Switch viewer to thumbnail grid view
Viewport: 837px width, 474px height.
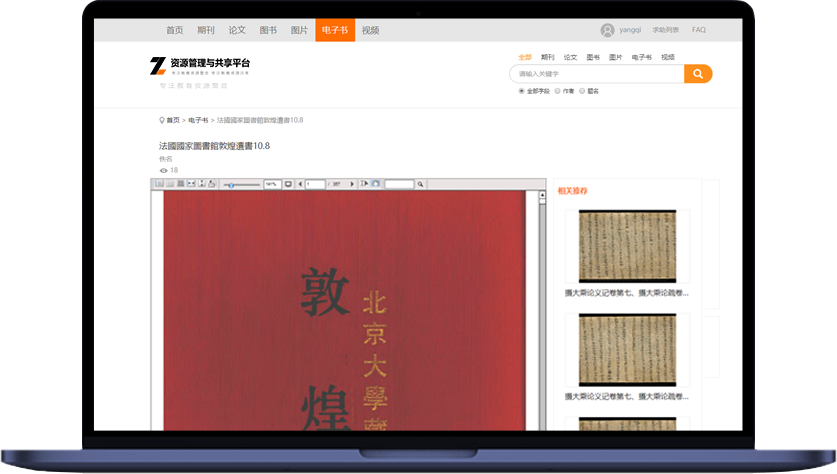click(x=180, y=184)
